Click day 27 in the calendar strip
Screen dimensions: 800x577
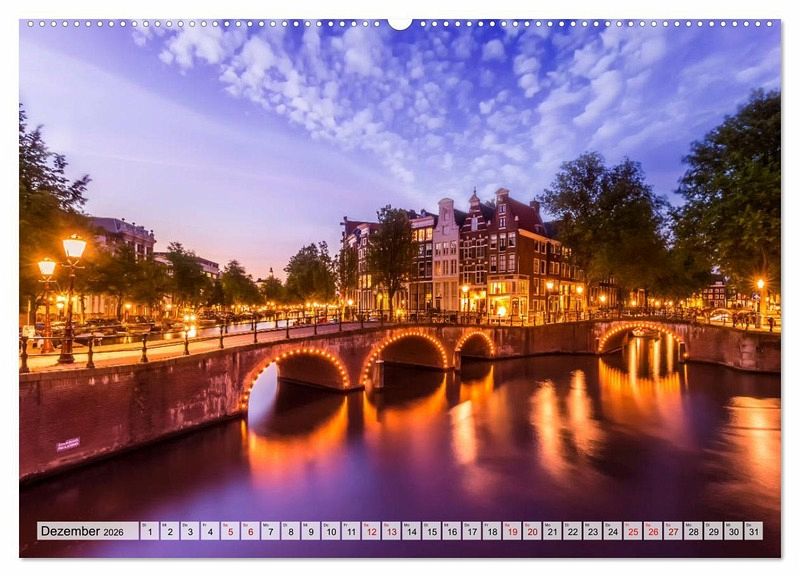tap(672, 531)
